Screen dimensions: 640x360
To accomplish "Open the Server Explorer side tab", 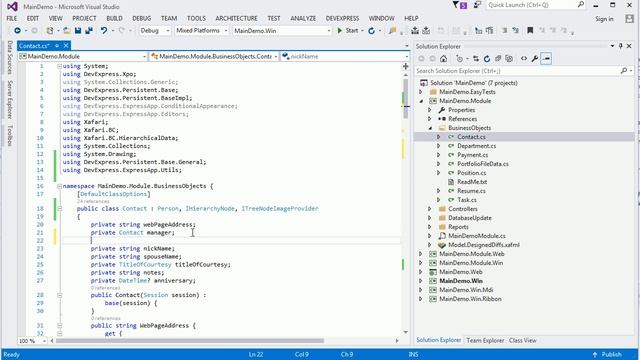I will click(10, 100).
